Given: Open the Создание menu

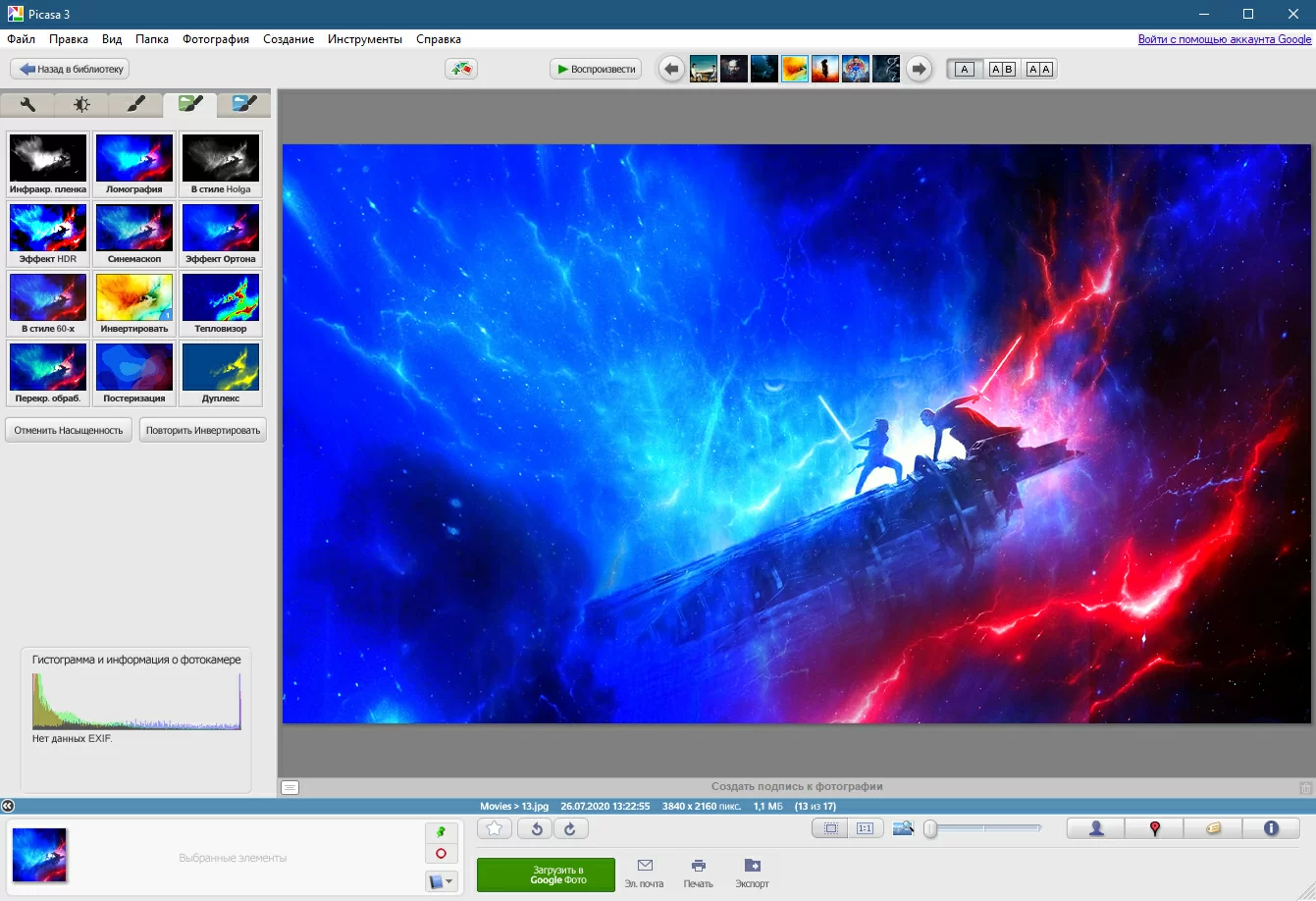Looking at the screenshot, I should pos(289,39).
